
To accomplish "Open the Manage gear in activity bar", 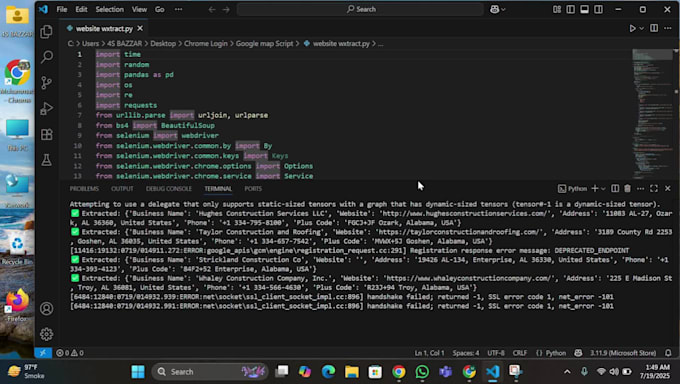I will 46,334.
